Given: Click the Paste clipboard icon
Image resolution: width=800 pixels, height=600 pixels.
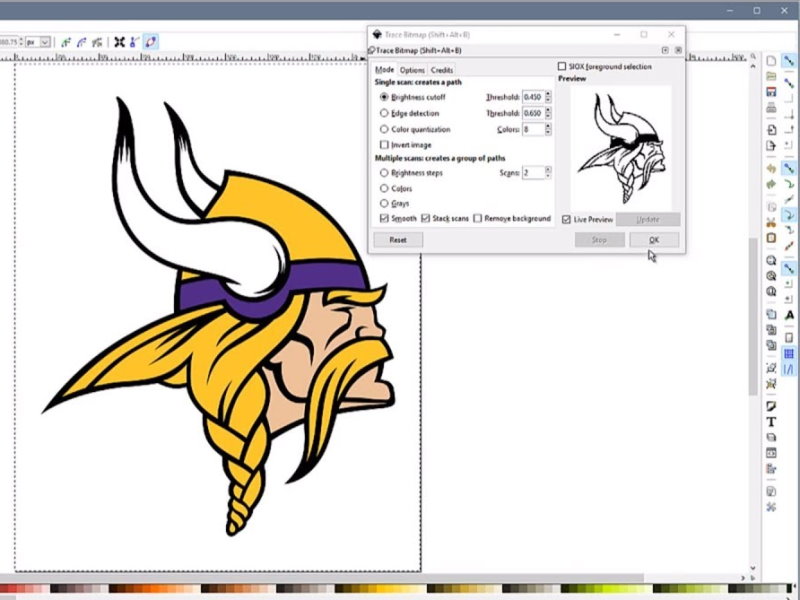Looking at the screenshot, I should click(771, 238).
